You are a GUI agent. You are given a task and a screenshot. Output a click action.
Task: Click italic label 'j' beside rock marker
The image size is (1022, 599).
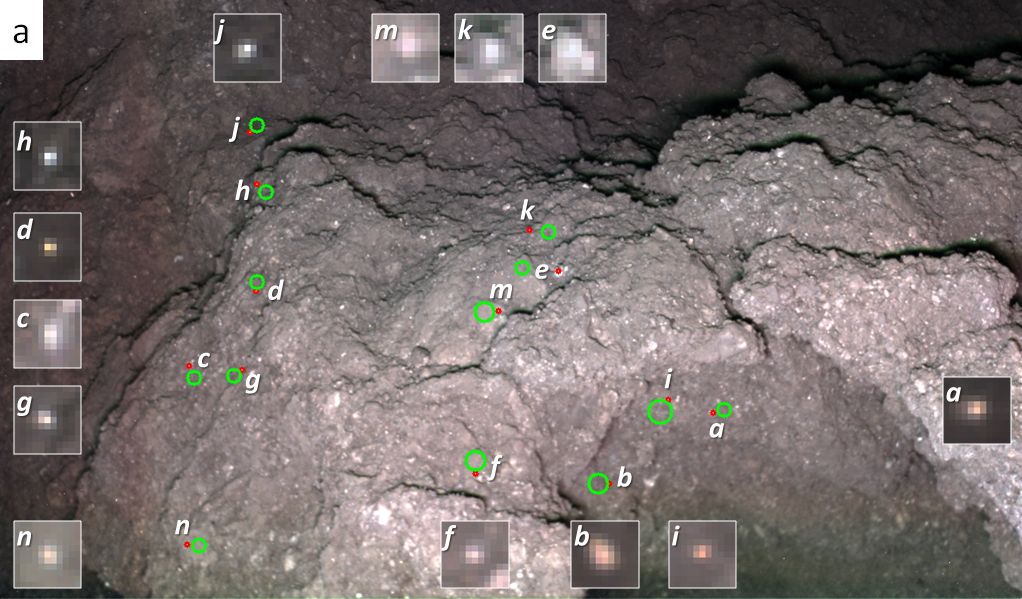click(235, 129)
